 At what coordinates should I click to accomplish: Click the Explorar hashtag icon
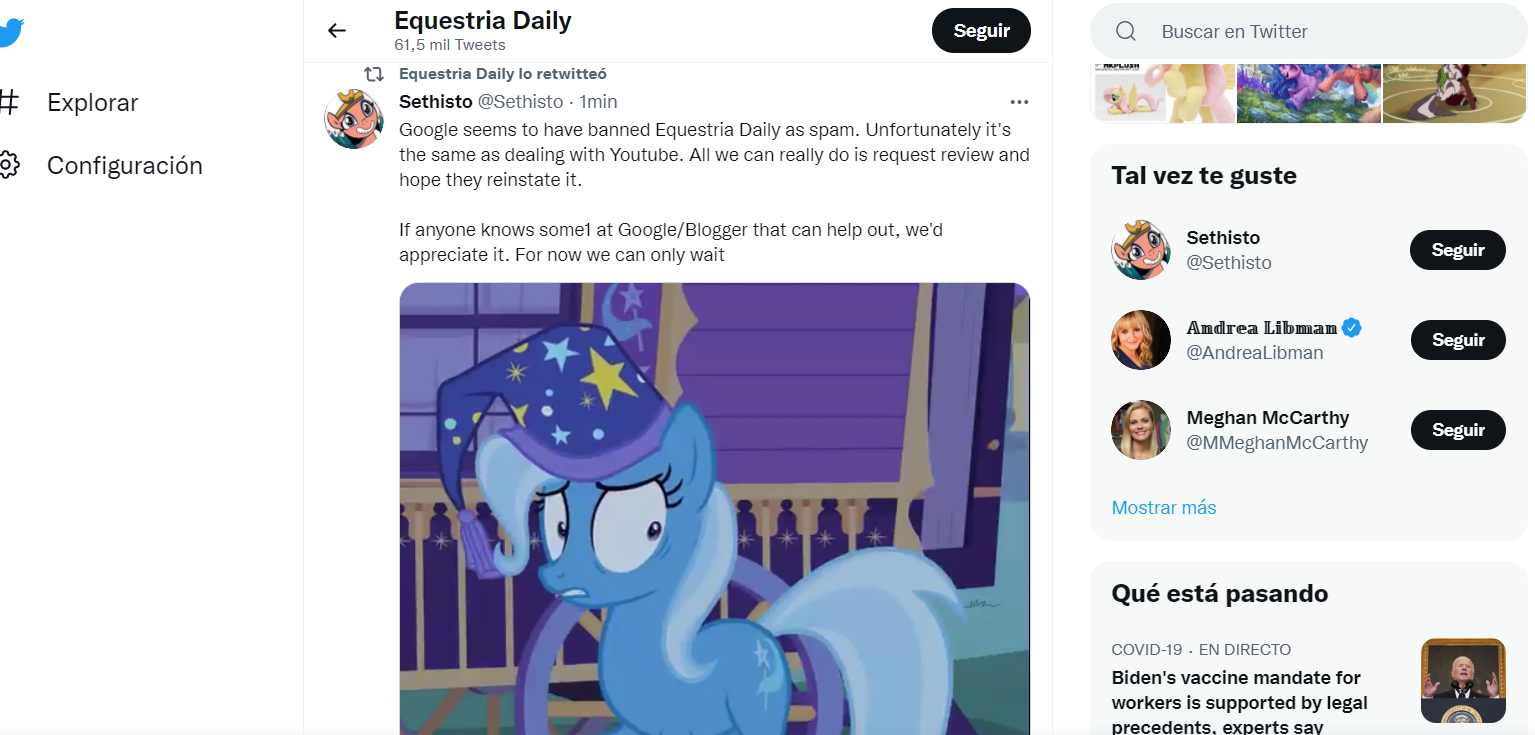click(x=9, y=102)
